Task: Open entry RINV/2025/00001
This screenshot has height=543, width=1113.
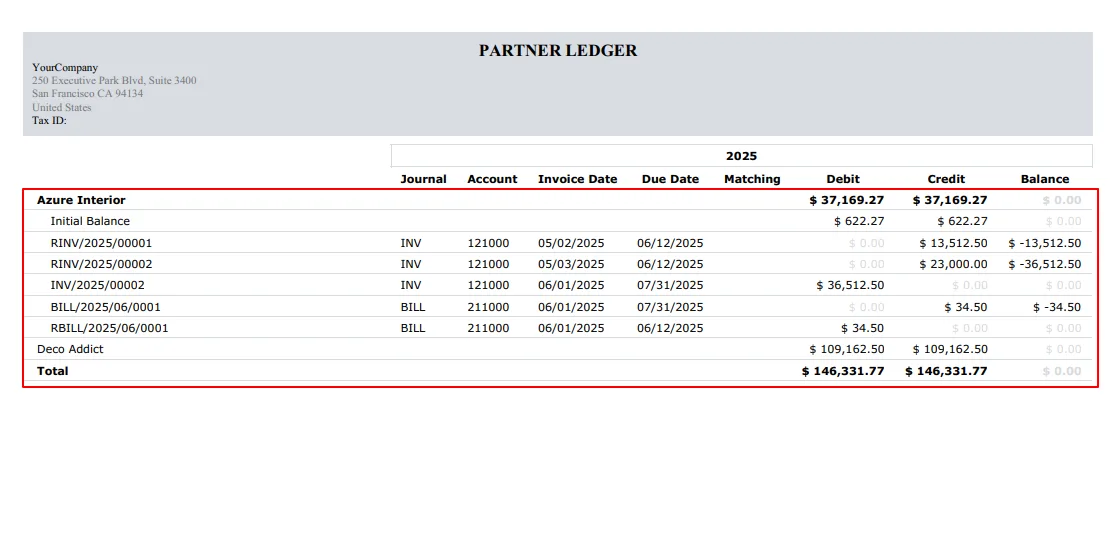Action: [102, 243]
